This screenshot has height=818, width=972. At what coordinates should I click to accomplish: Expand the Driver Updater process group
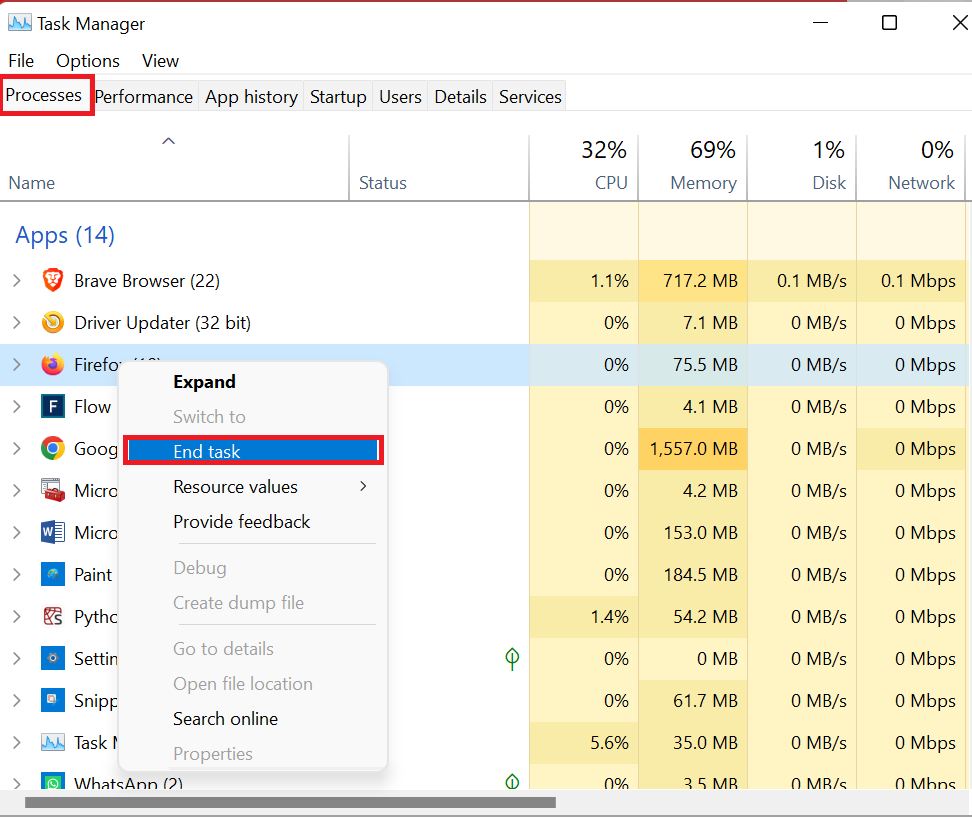click(x=16, y=323)
